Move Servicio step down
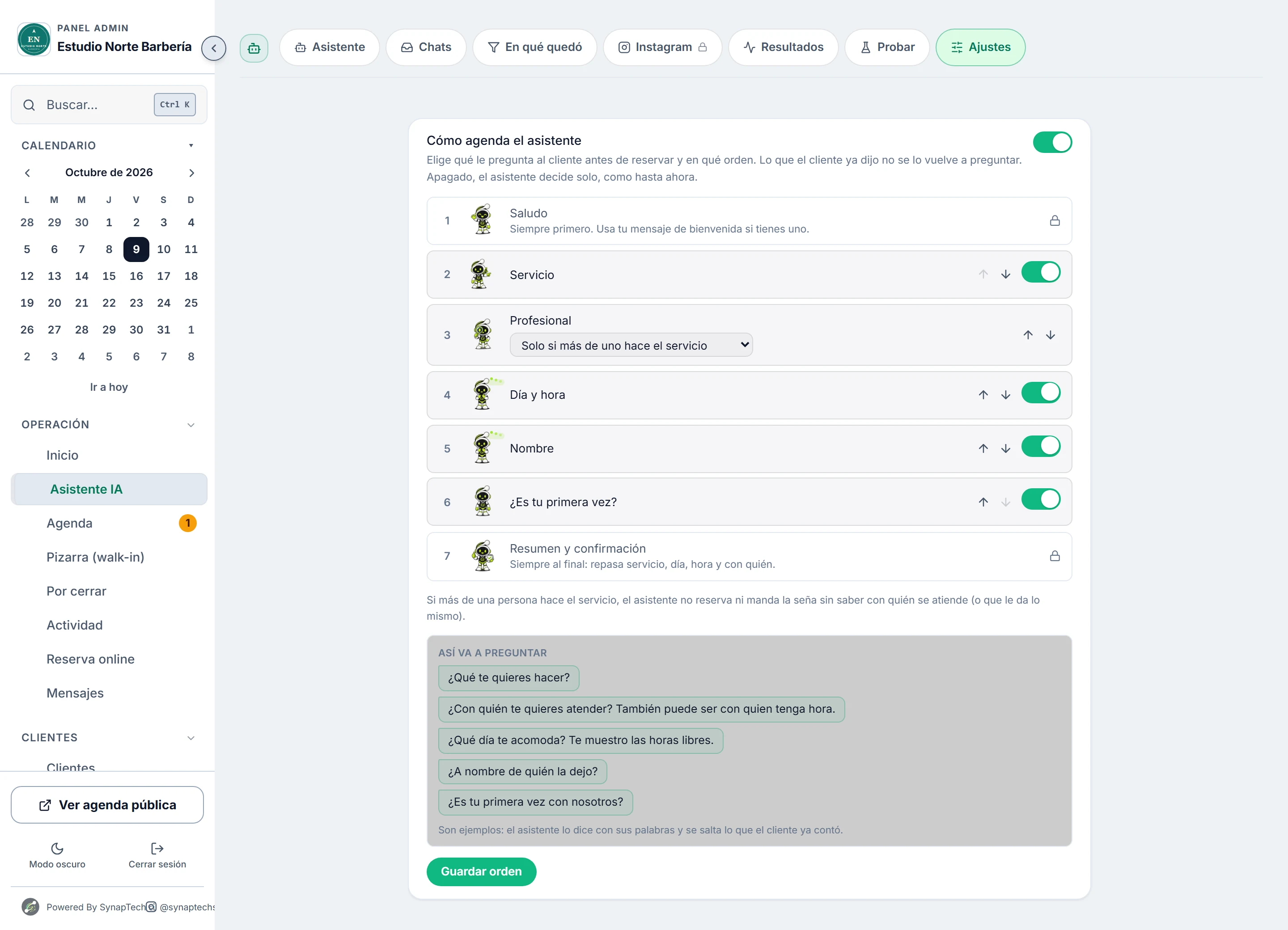 [1006, 274]
